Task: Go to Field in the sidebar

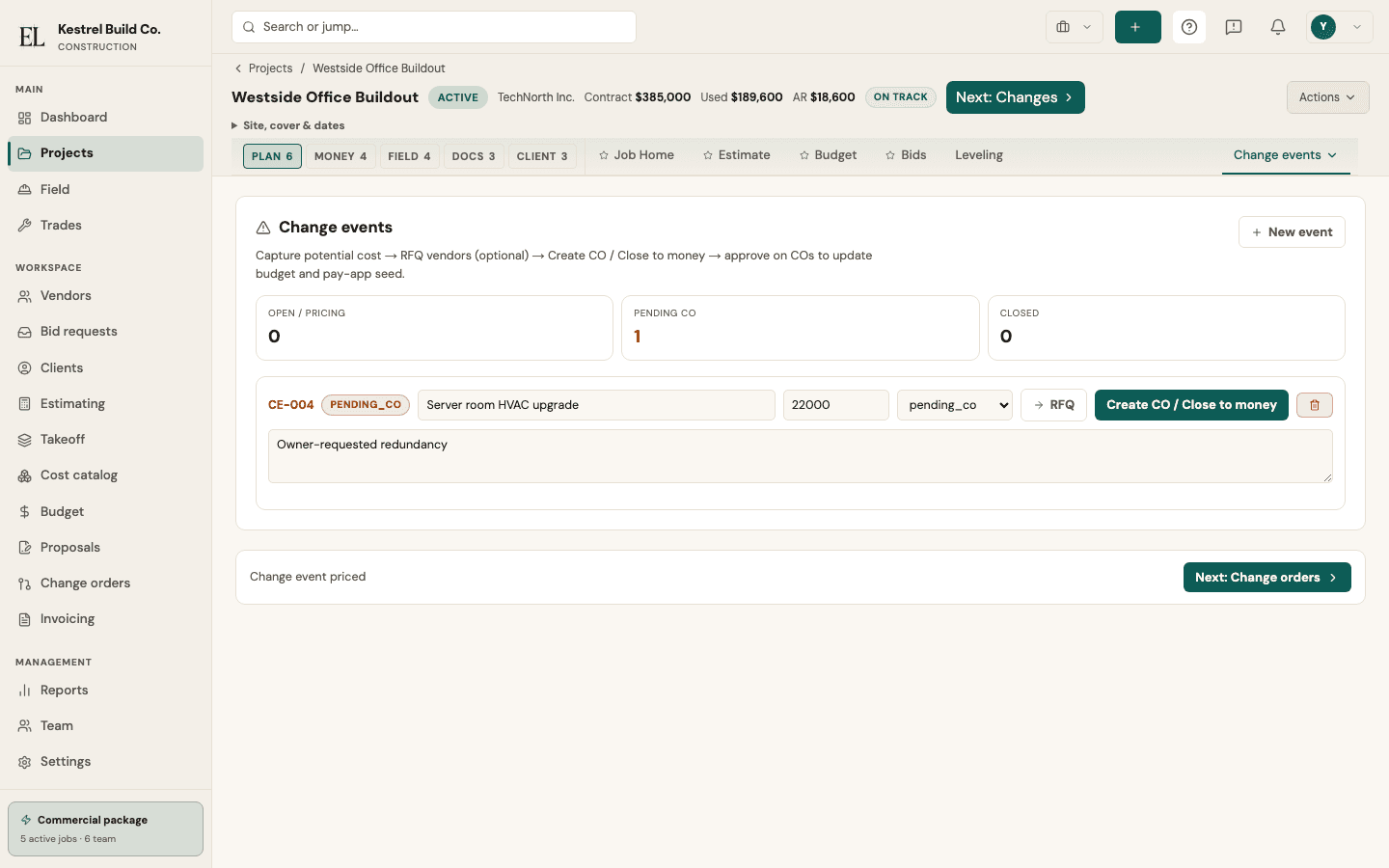Action: pyautogui.click(x=106, y=190)
